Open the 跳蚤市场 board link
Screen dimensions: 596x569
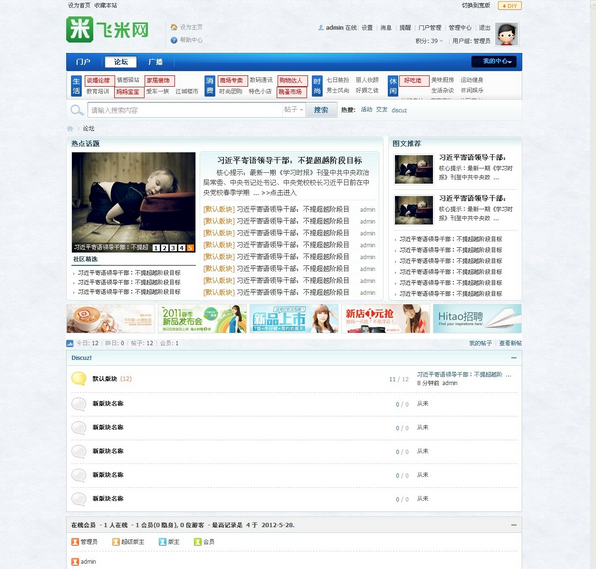292,92
